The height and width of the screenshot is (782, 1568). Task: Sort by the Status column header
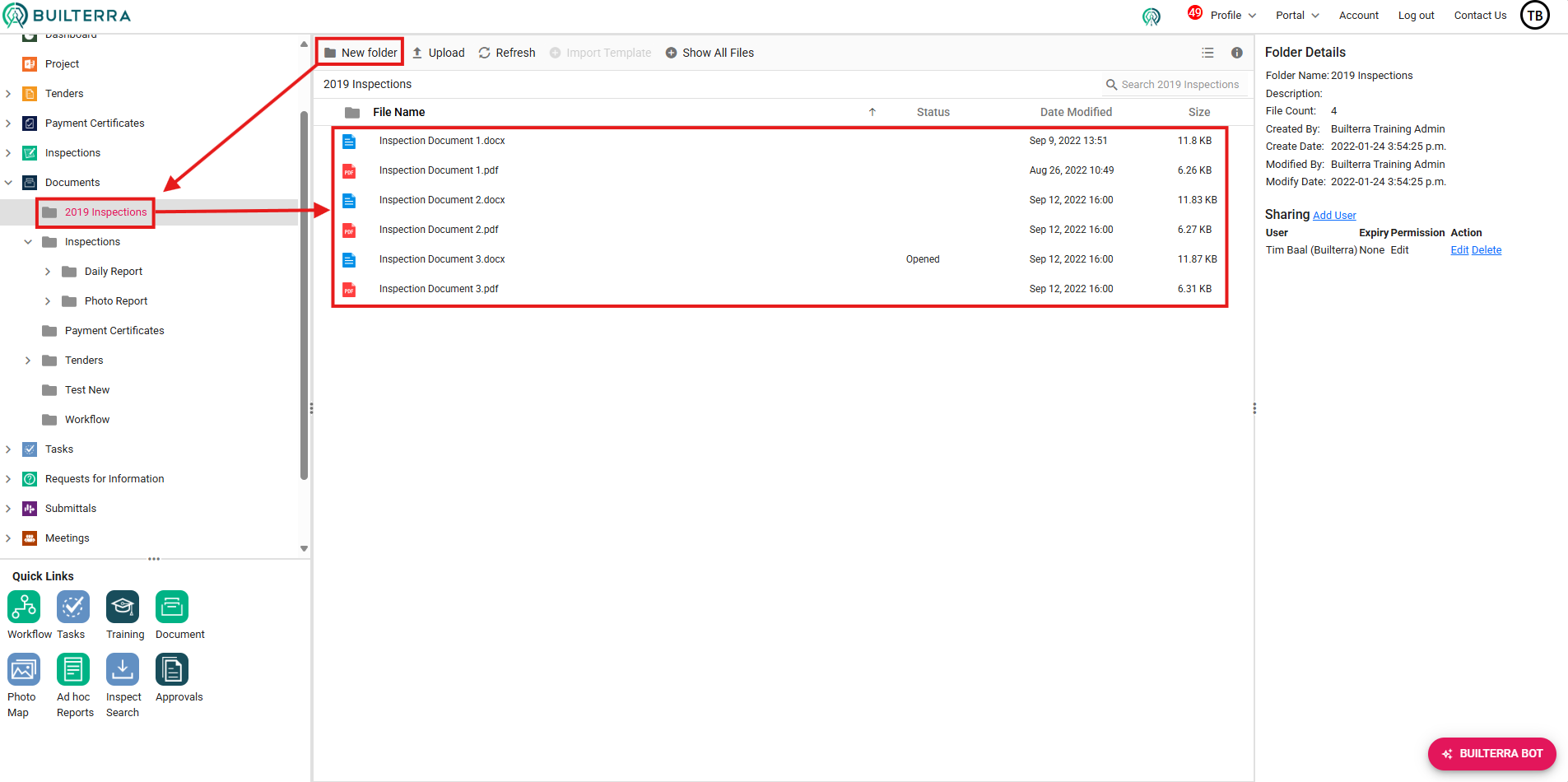coord(933,113)
